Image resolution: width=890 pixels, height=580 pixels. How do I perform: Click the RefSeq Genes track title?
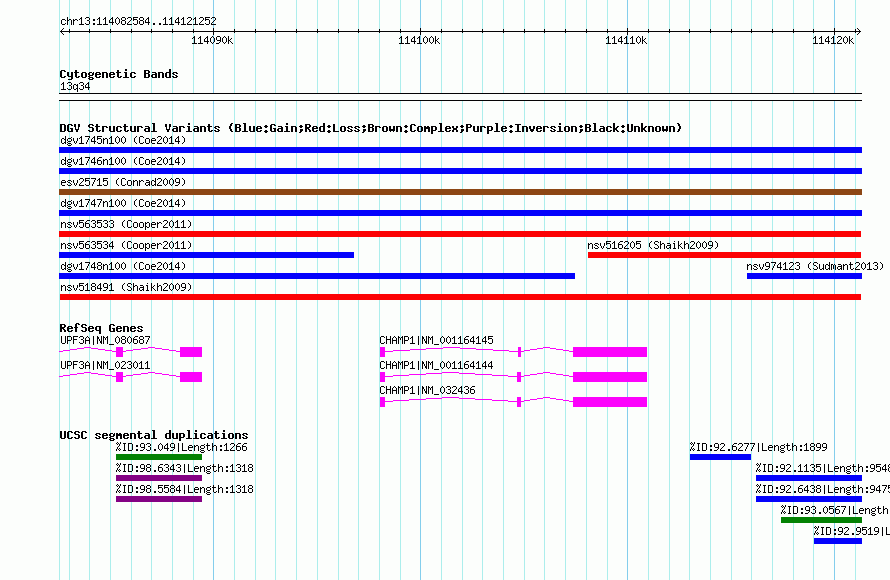click(x=101, y=328)
